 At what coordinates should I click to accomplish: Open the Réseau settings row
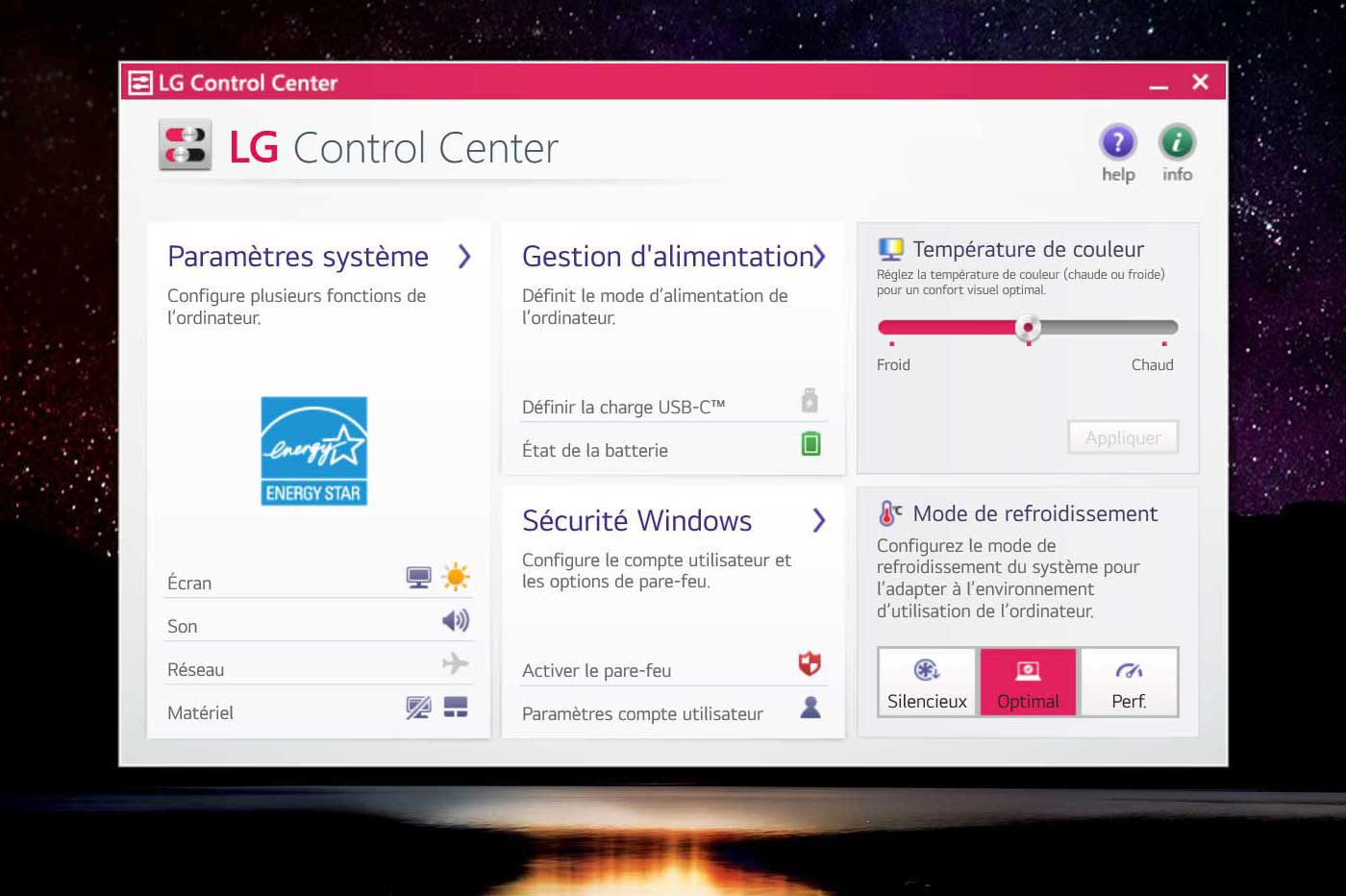click(x=318, y=666)
